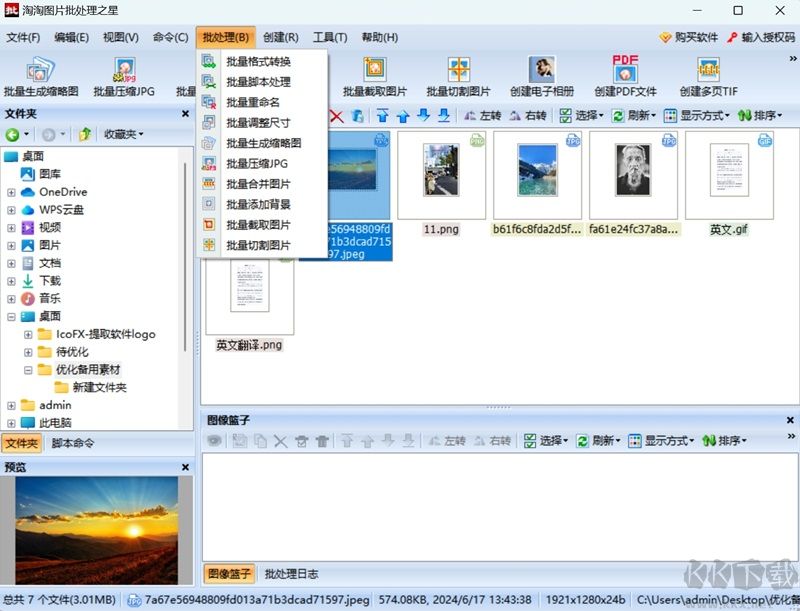Click the 批量截取图片 toolbar icon
This screenshot has height=611, width=800.
pyautogui.click(x=375, y=76)
